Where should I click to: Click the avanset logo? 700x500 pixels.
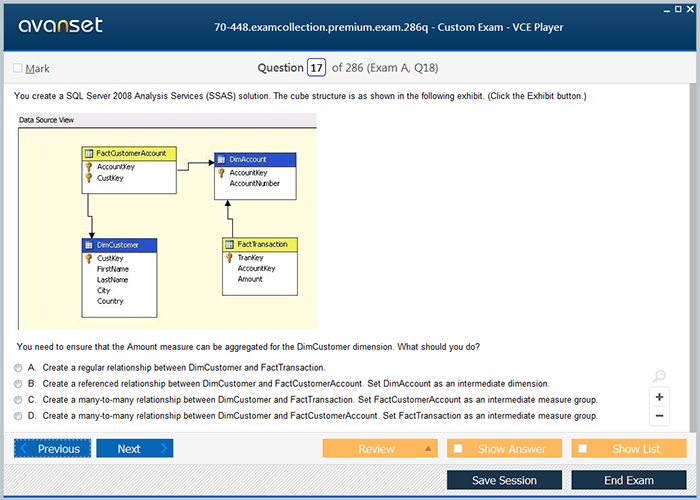(x=61, y=26)
